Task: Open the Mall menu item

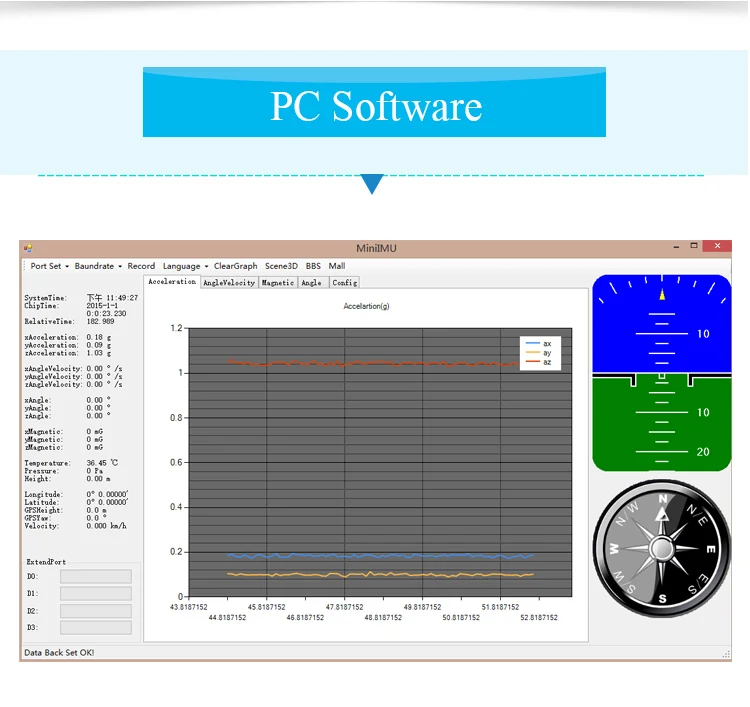Action: pyautogui.click(x=337, y=266)
